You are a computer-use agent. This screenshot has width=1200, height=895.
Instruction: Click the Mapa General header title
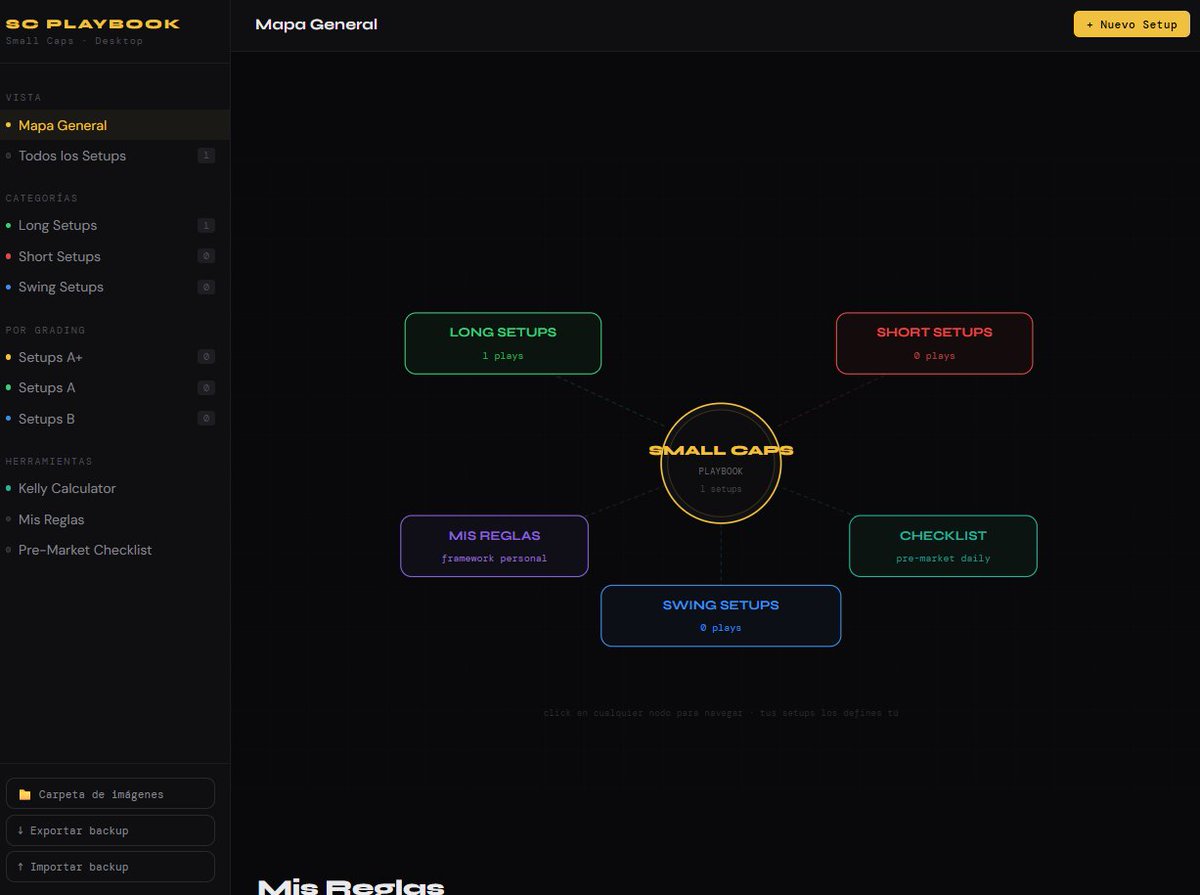316,24
